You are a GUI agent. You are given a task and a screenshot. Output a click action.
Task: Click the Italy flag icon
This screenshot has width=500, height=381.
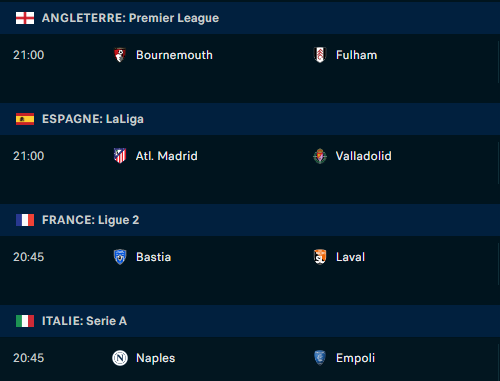click(25, 321)
